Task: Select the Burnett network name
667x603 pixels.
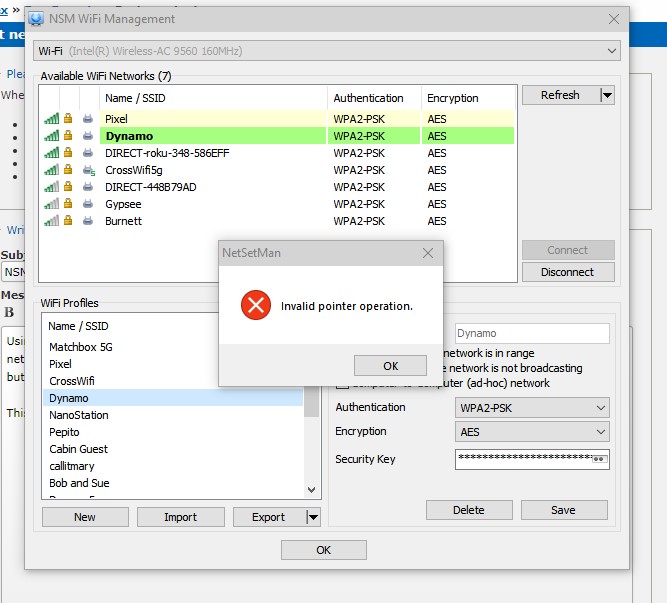Action: click(x=123, y=221)
